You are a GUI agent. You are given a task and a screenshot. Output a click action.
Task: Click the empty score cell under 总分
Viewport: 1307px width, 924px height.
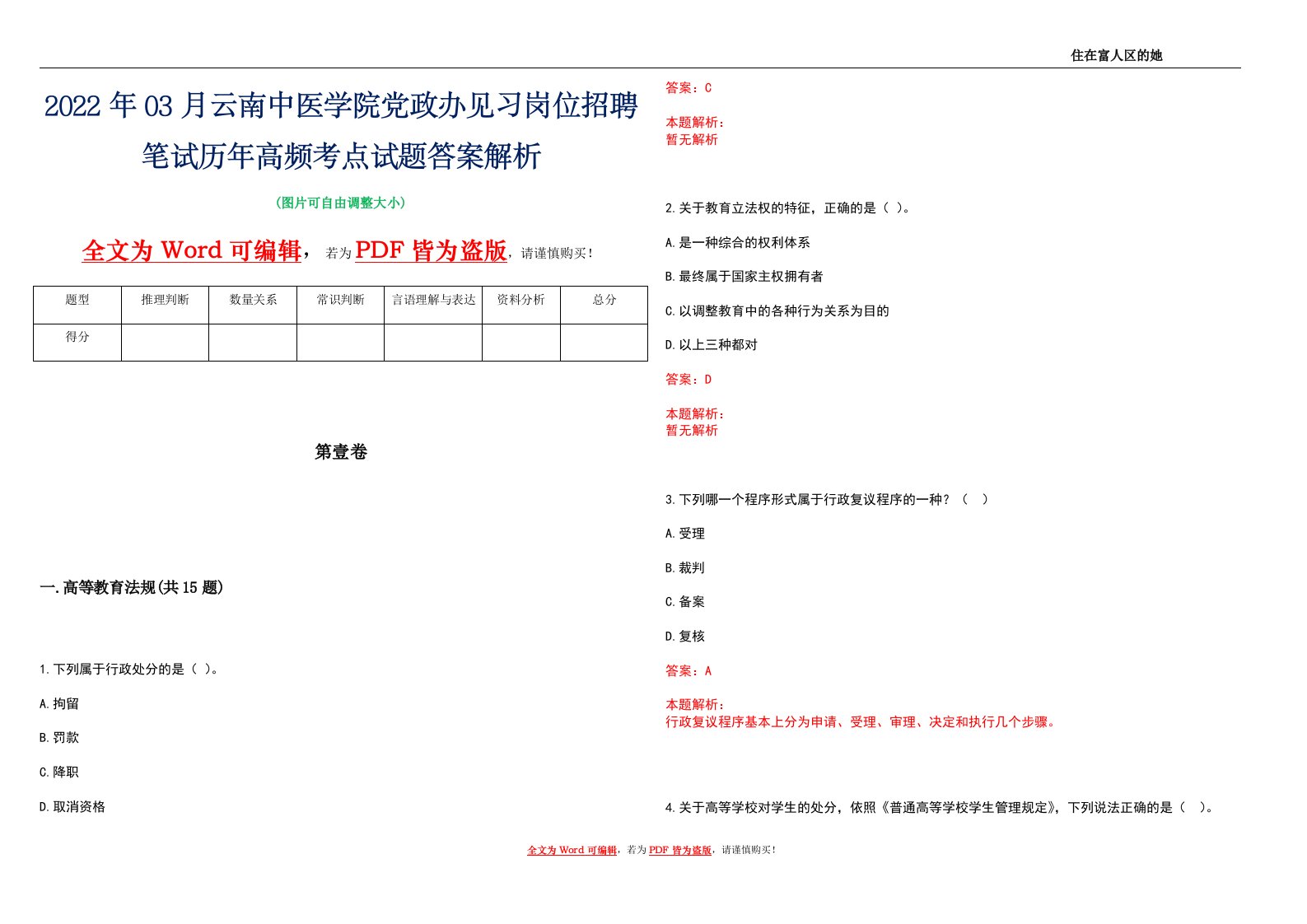click(604, 343)
